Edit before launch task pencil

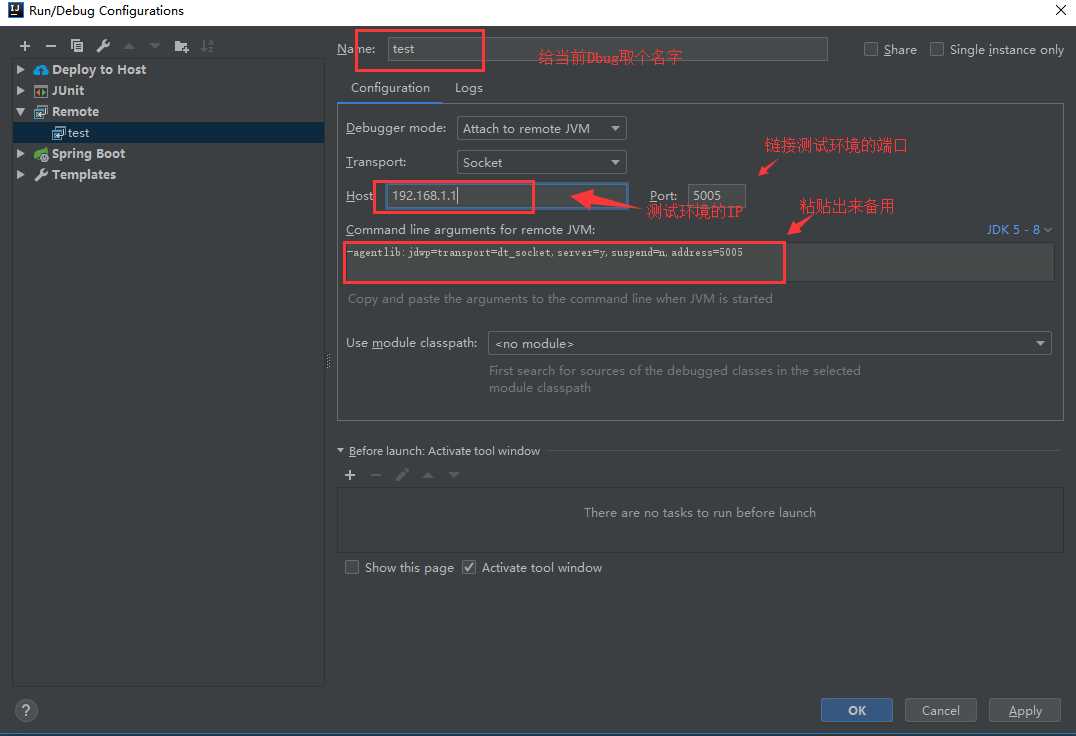(x=402, y=475)
